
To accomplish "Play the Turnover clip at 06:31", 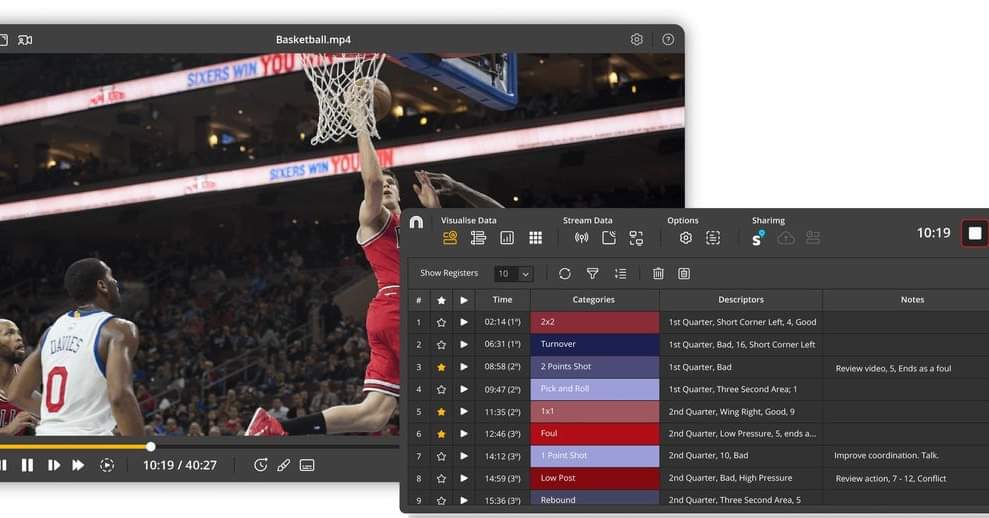I will 464,344.
